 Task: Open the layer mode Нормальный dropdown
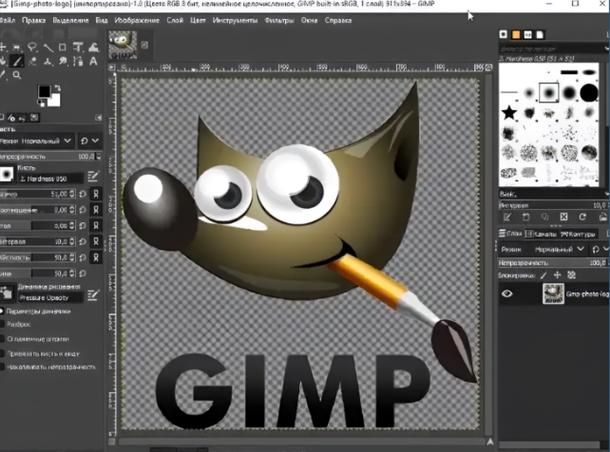[x=559, y=249]
